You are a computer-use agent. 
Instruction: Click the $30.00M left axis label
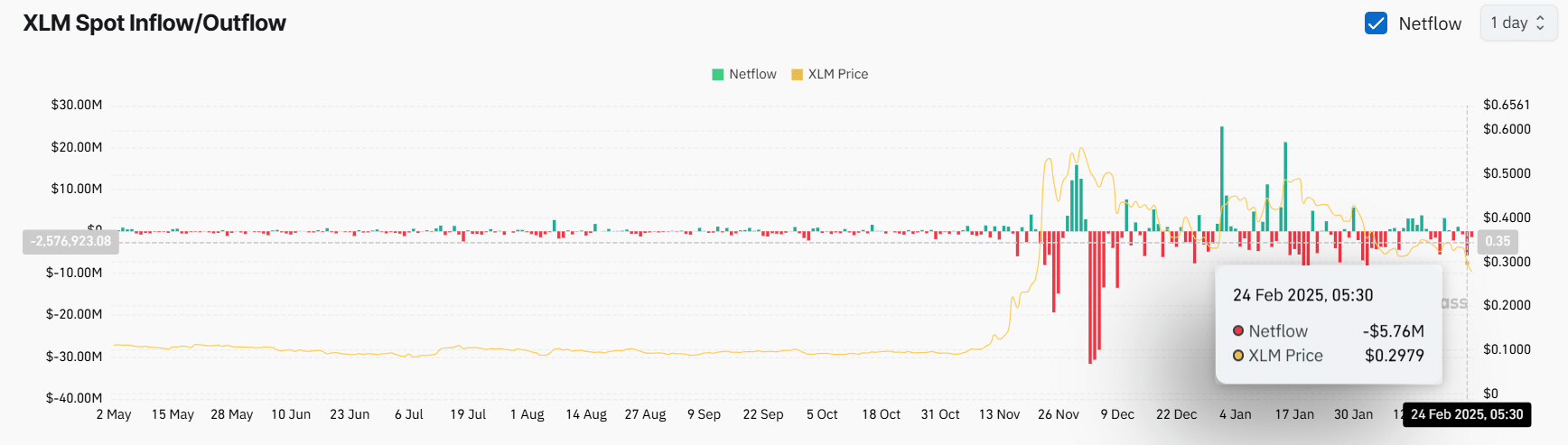click(x=77, y=105)
